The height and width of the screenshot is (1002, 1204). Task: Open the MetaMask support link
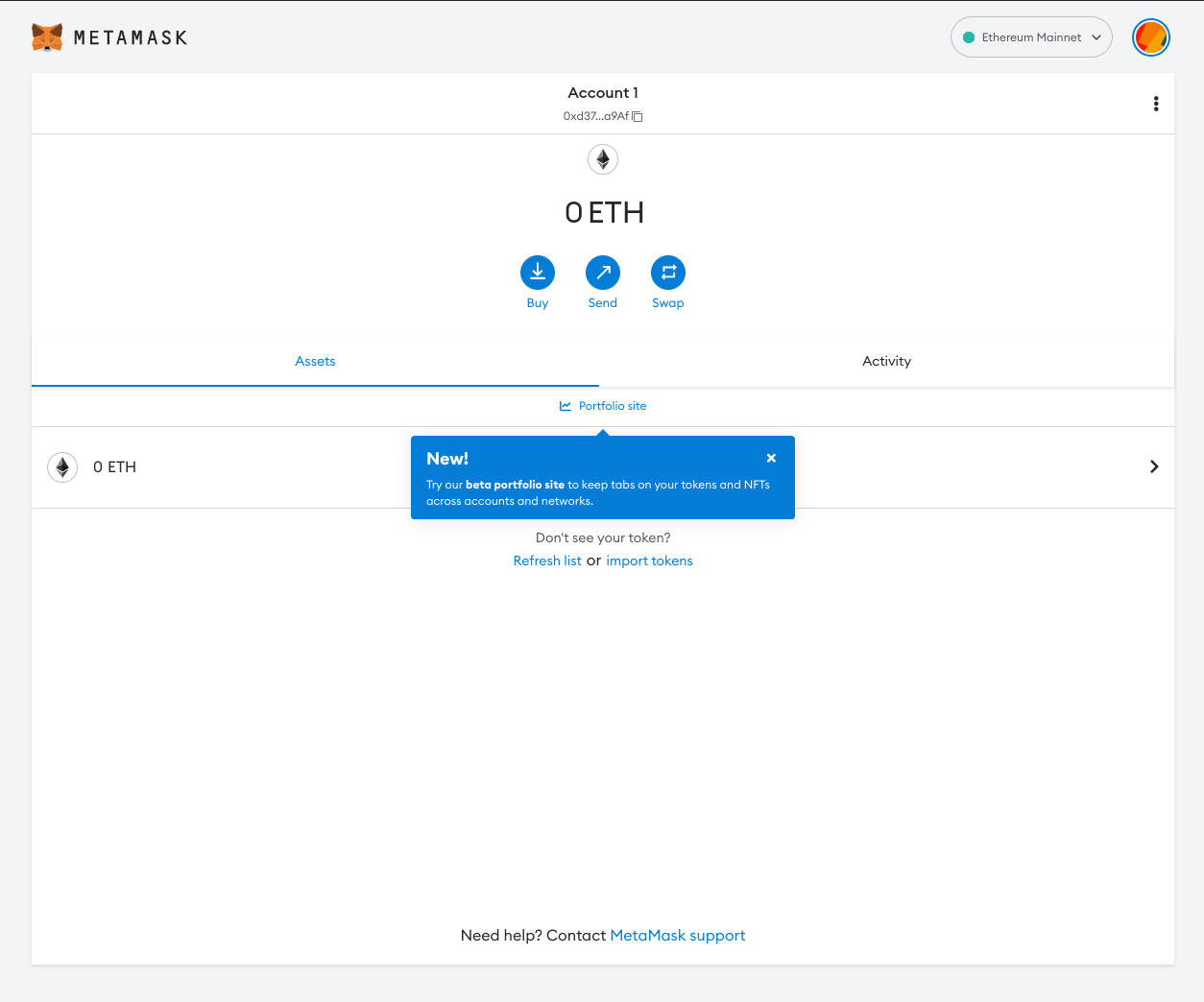tap(677, 936)
